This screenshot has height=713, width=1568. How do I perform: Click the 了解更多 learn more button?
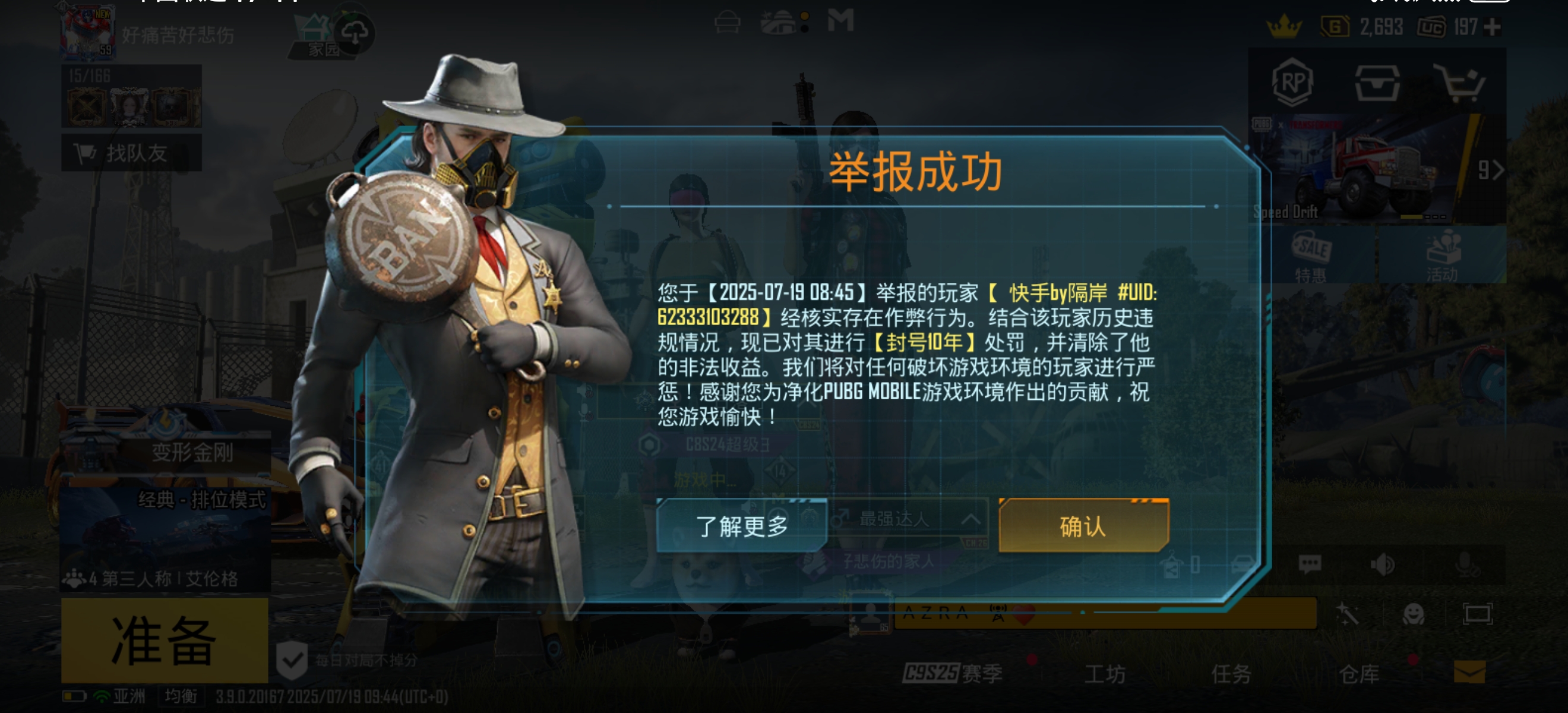pos(742,526)
